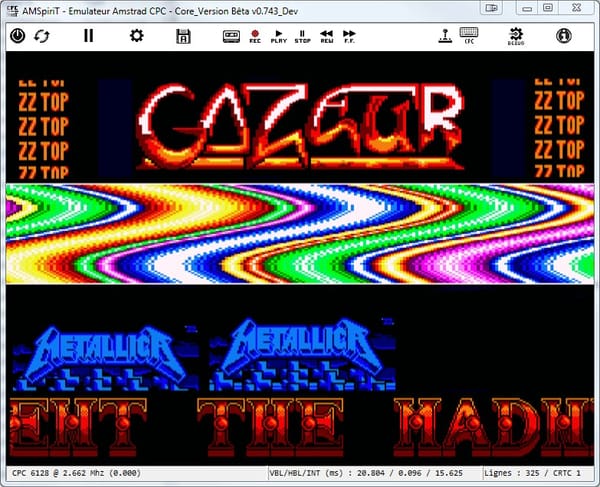600x487 pixels.
Task: Maximize the AMSpiriT window
Action: 548,8
